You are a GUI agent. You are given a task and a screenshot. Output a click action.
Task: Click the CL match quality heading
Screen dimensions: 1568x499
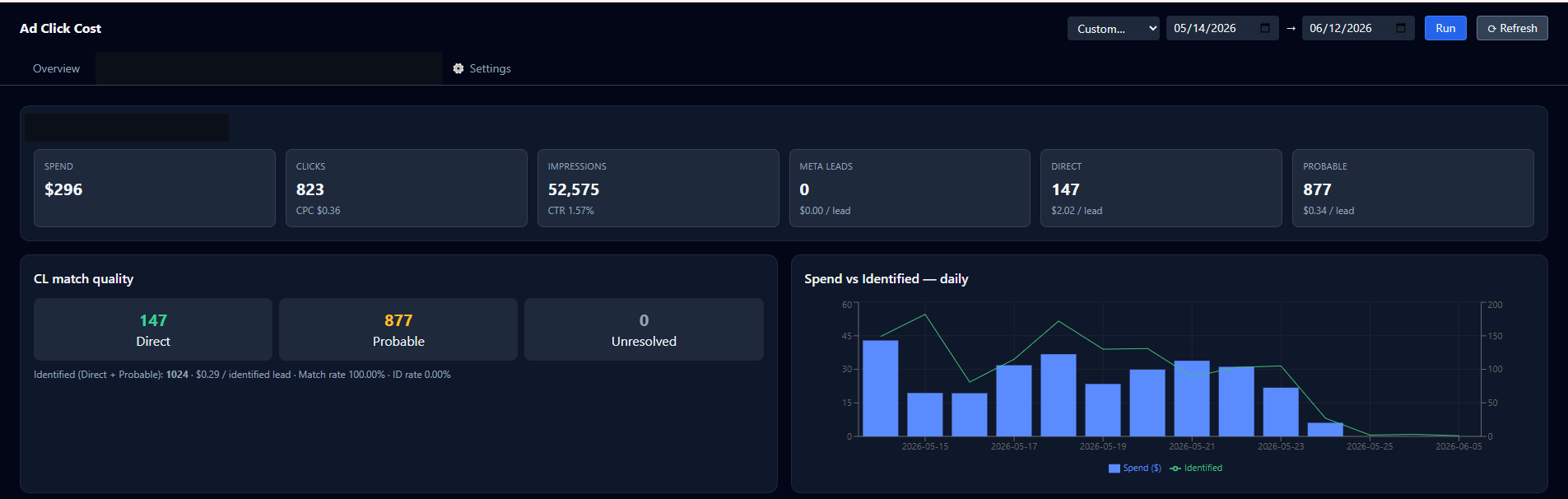point(83,279)
